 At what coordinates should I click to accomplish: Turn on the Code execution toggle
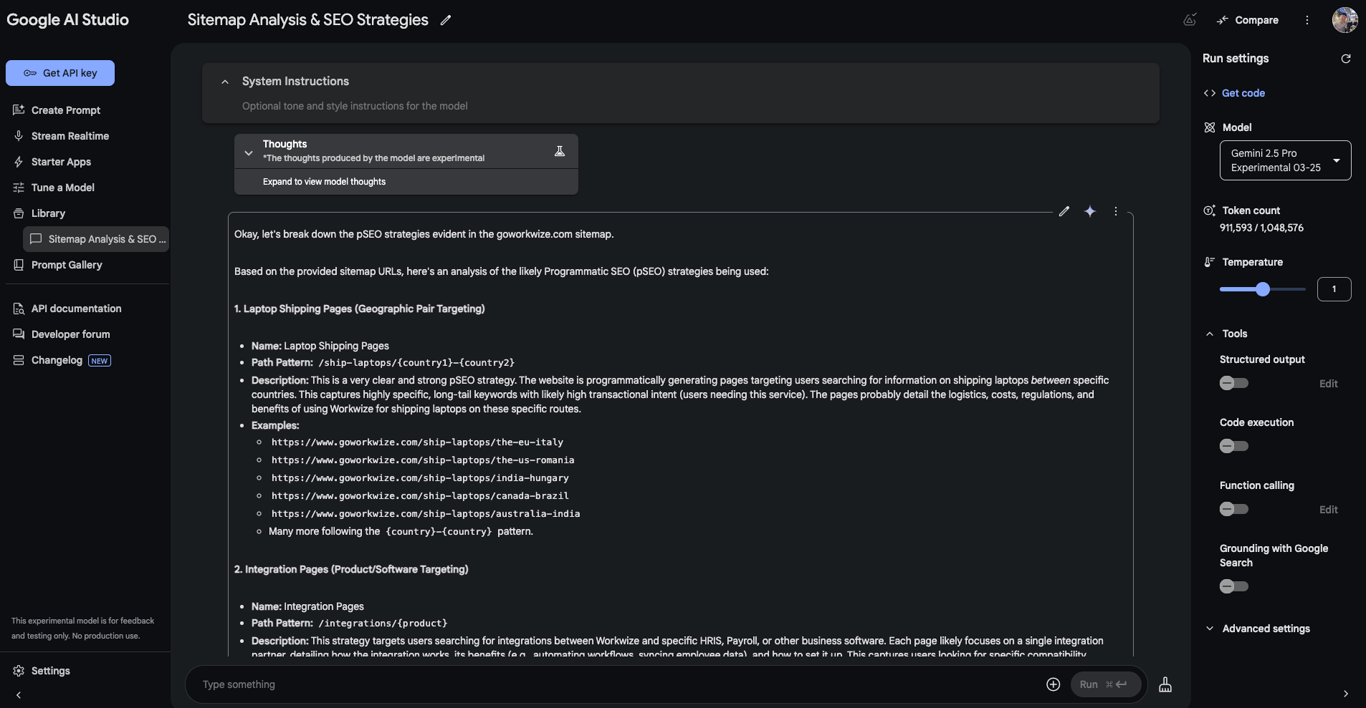click(1233, 446)
